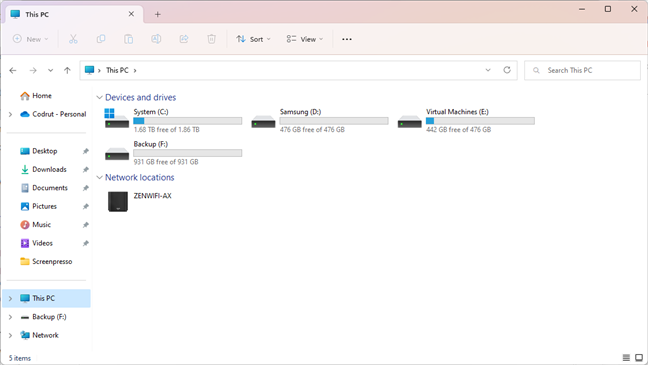The height and width of the screenshot is (365, 648).
Task: Select the System (C:) drive icon
Action: click(117, 119)
